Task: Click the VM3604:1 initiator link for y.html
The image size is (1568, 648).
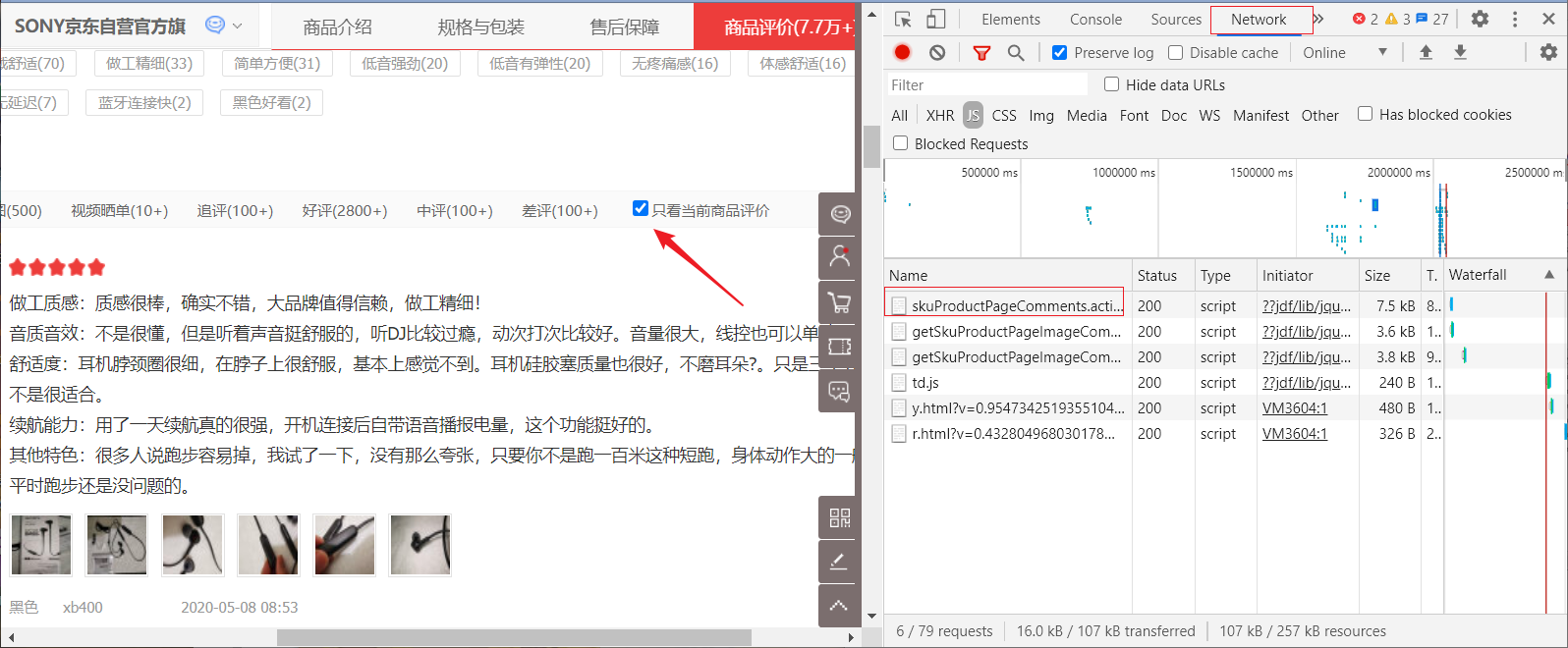Action: 1294,408
